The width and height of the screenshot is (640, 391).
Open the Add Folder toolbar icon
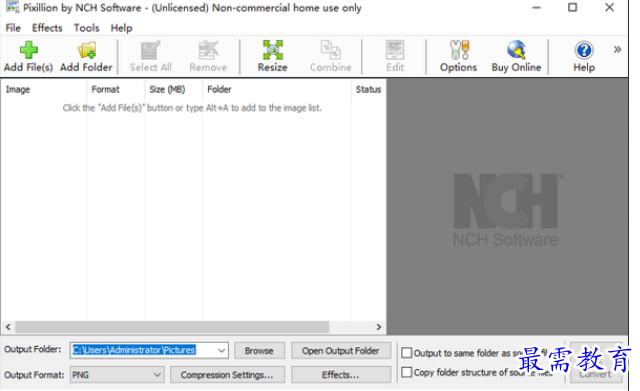point(87,50)
